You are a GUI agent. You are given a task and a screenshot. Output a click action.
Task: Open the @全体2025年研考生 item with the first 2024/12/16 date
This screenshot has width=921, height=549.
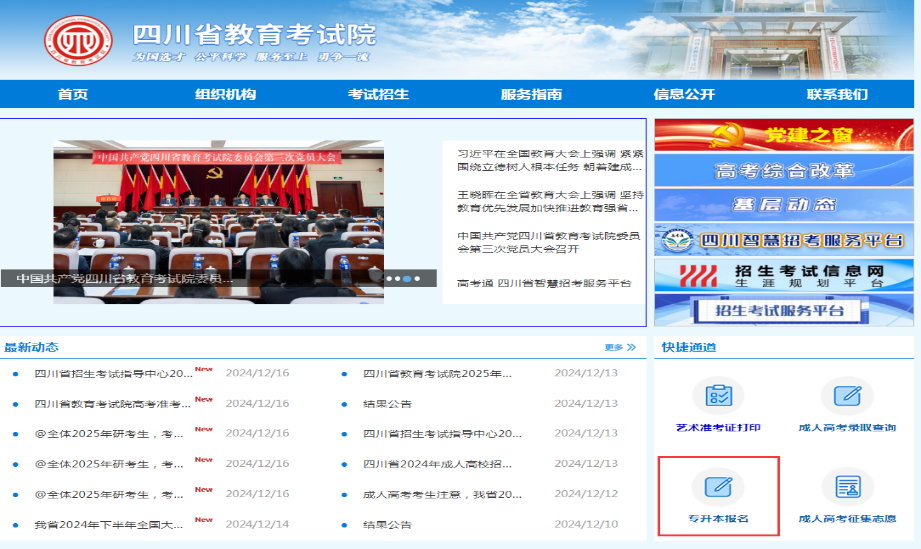109,434
